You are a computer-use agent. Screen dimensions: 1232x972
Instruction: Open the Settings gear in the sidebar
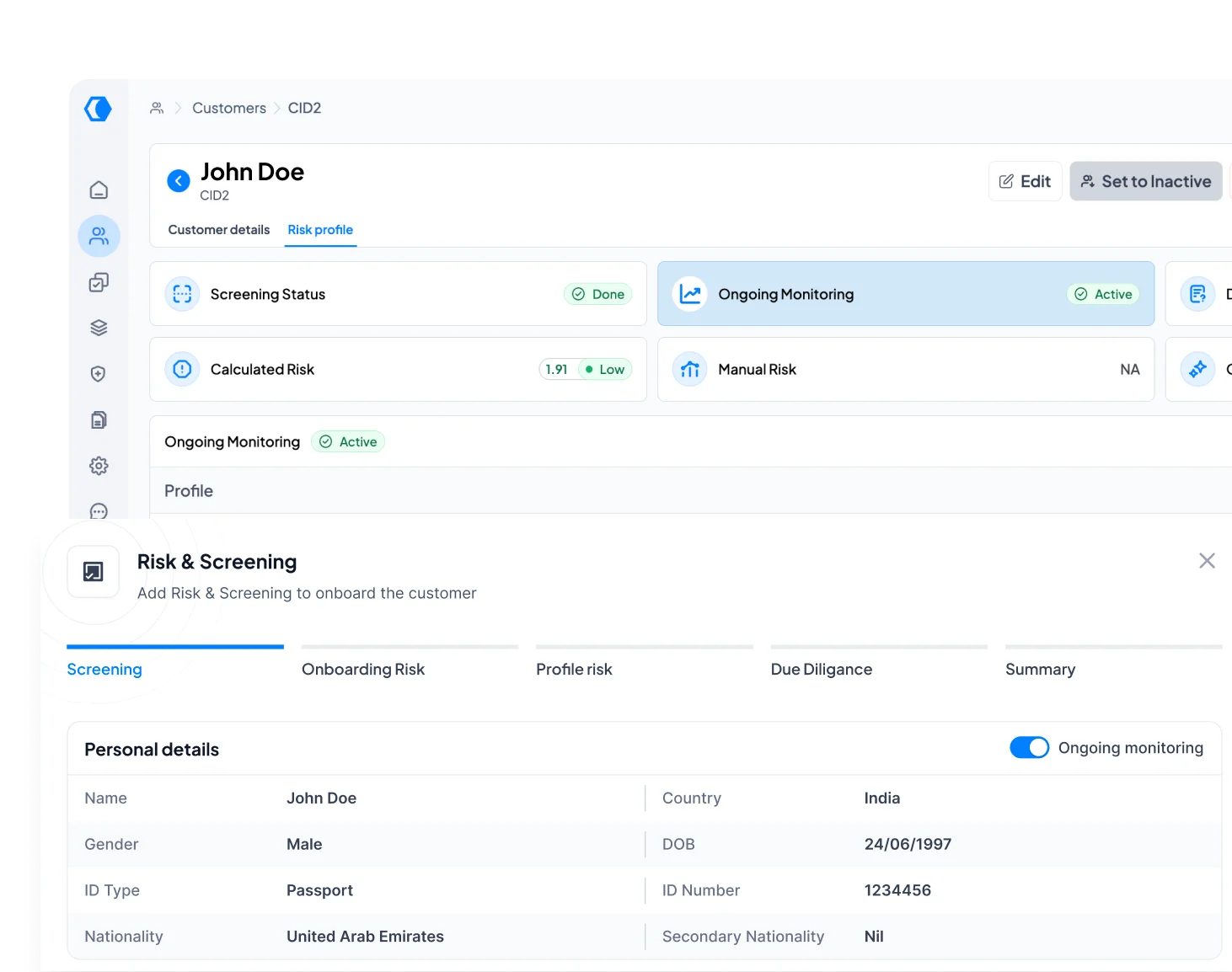click(x=99, y=466)
